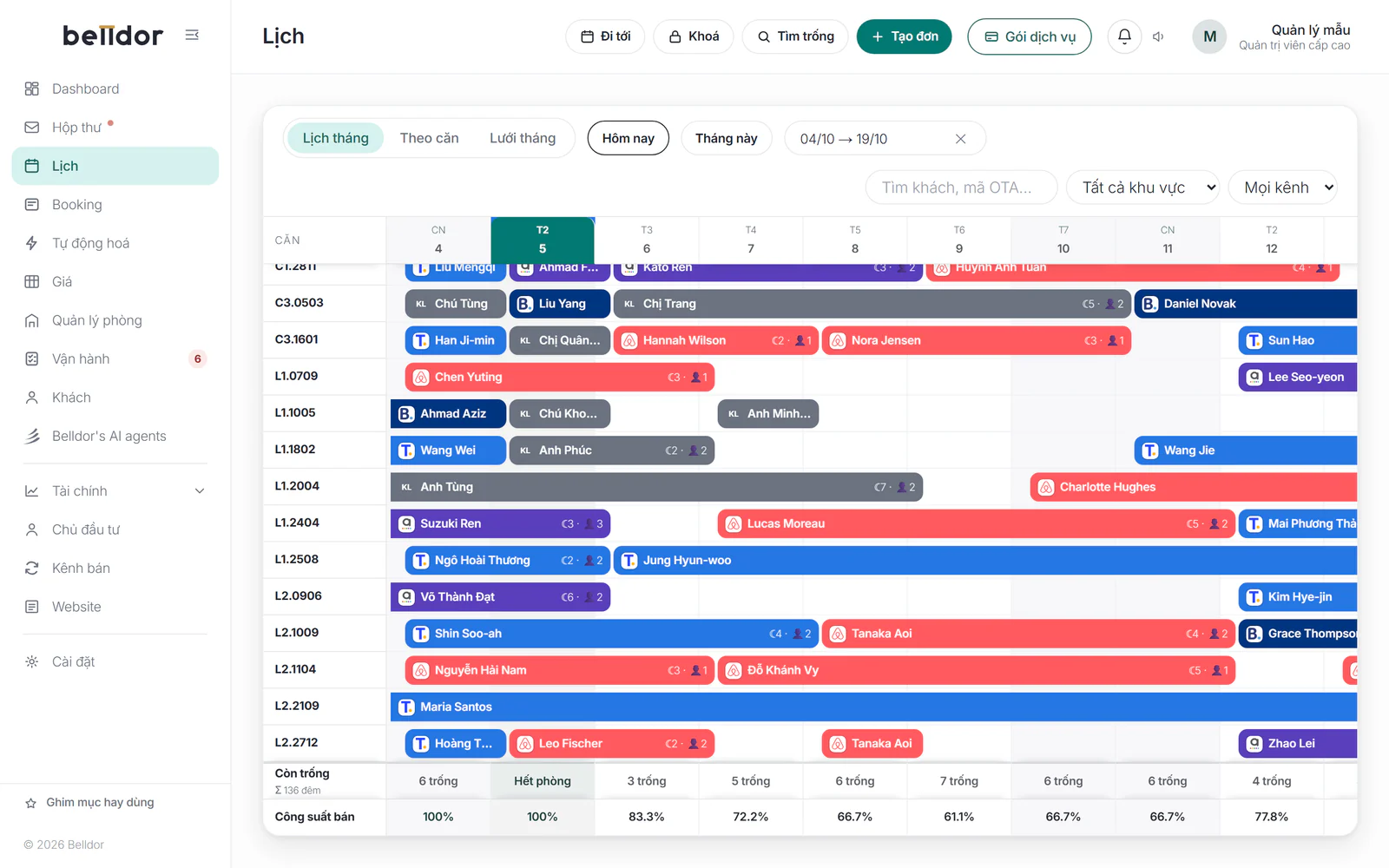Open the user avatar M

coord(1209,36)
